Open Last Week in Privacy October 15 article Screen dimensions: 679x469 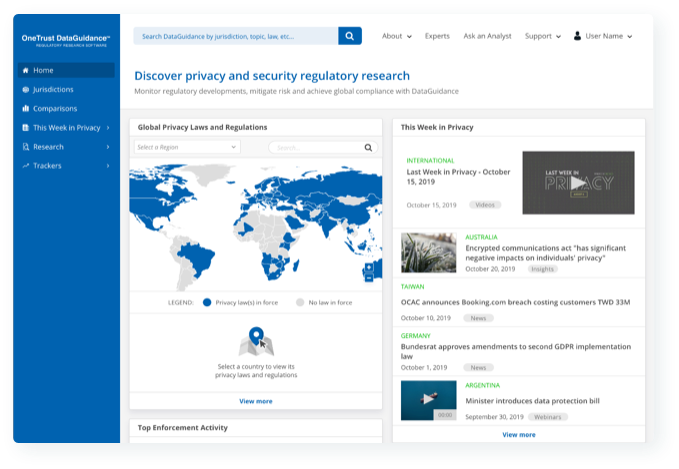point(458,177)
